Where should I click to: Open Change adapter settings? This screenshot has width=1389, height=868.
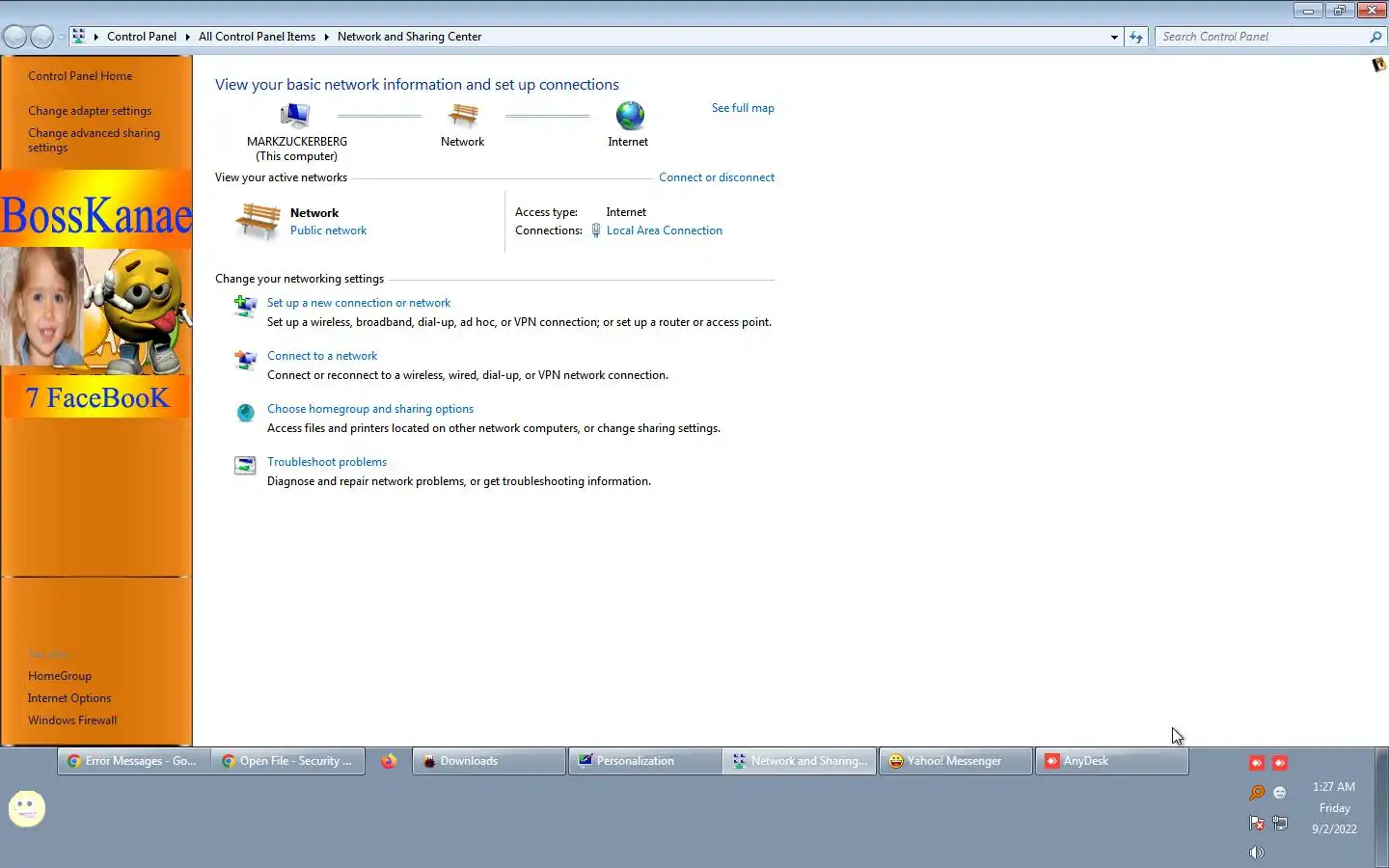(x=90, y=111)
